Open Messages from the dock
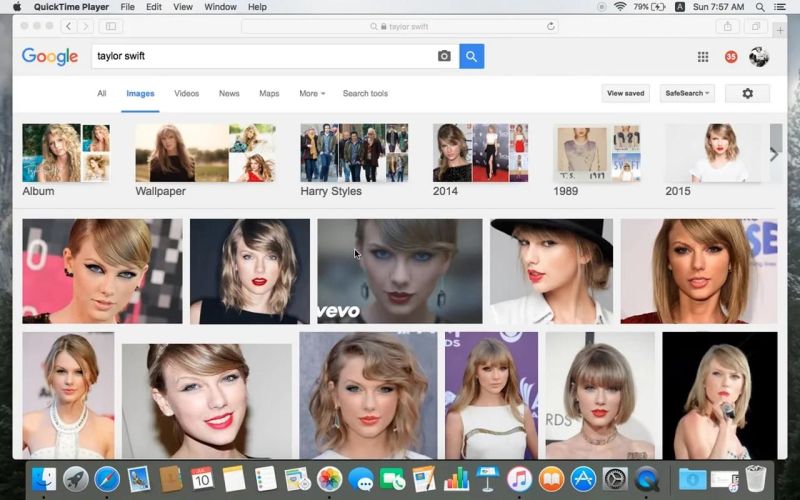The width and height of the screenshot is (800, 500). [x=361, y=480]
